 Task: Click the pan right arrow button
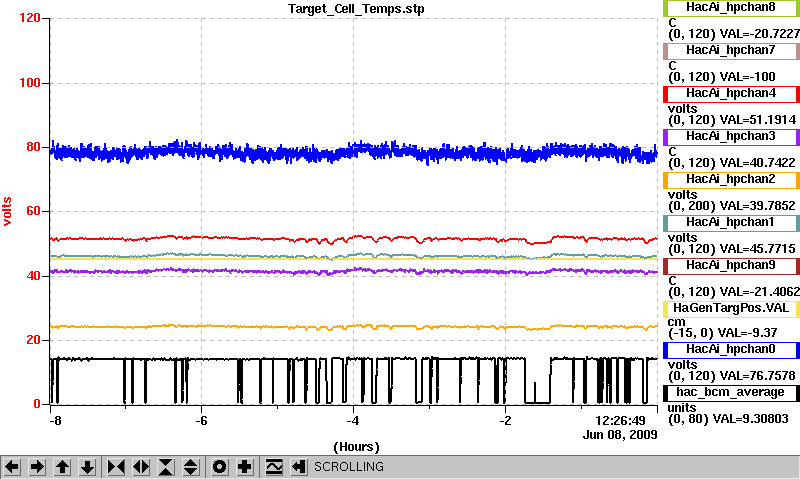pyautogui.click(x=37, y=467)
